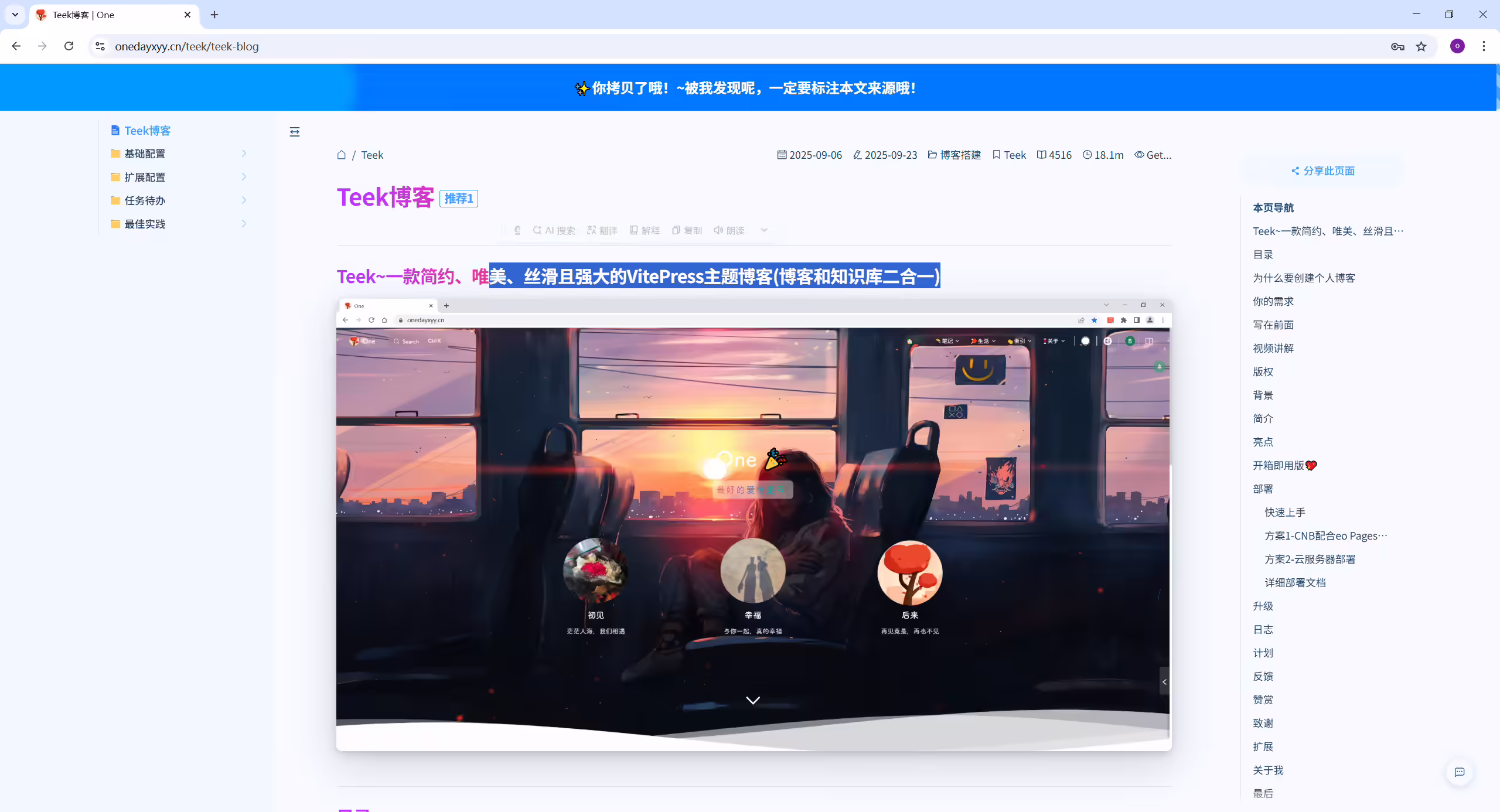Open the Chrome profile avatar
Screen dimensions: 1500x812
click(x=1457, y=46)
